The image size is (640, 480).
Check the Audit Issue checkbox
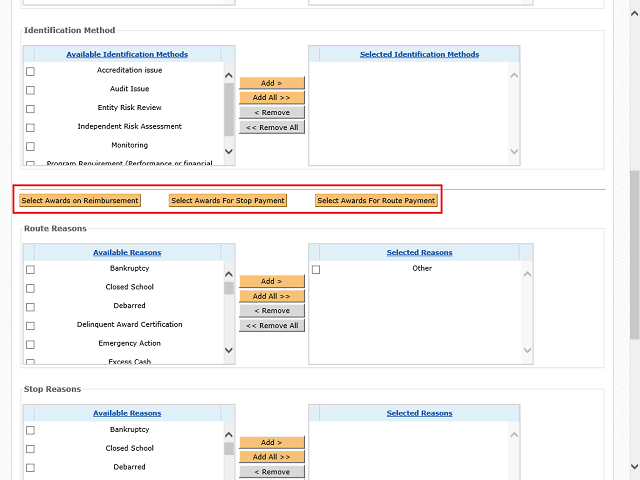coord(30,90)
